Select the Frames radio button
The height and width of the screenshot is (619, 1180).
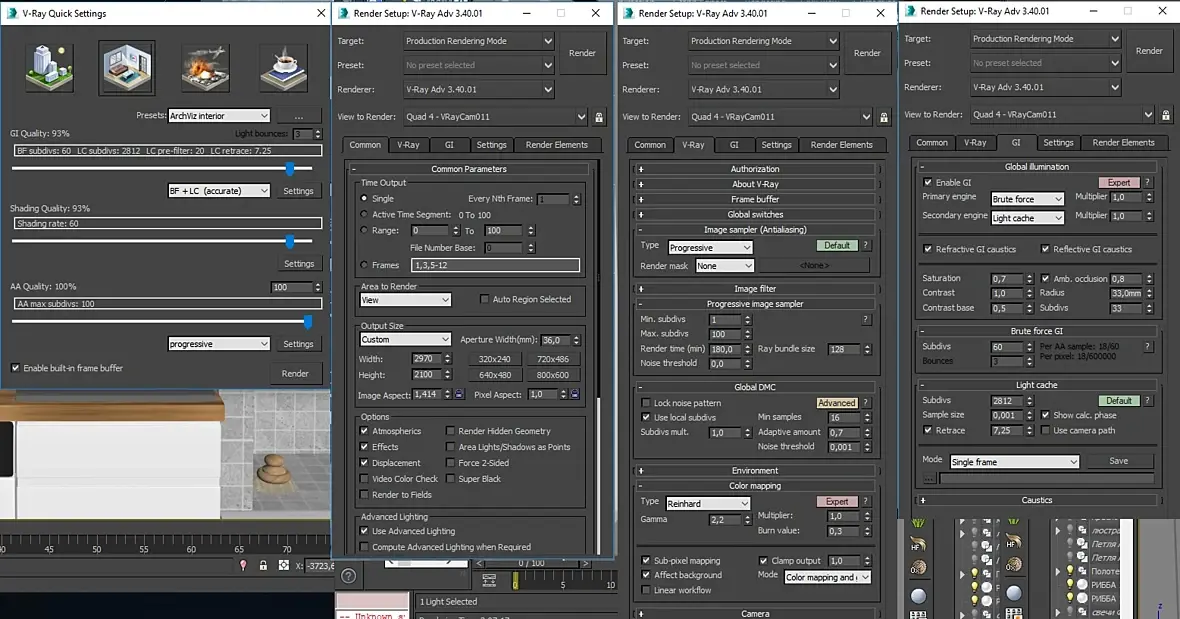[364, 265]
